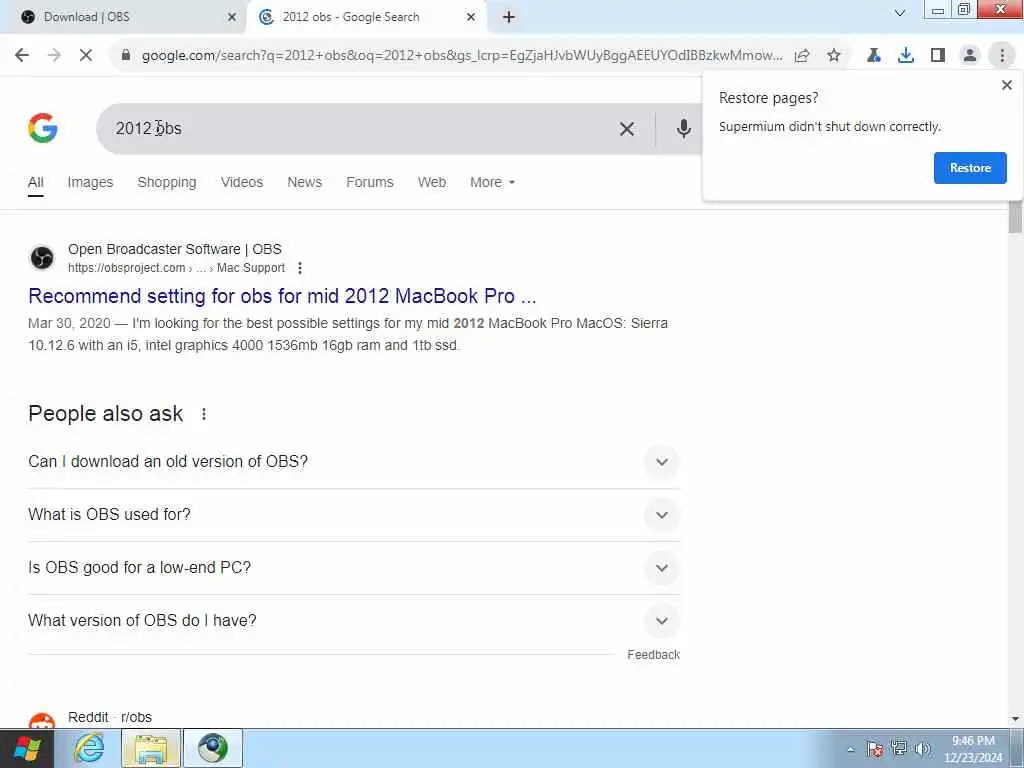
Task: Open the user profile icon
Action: (x=970, y=56)
